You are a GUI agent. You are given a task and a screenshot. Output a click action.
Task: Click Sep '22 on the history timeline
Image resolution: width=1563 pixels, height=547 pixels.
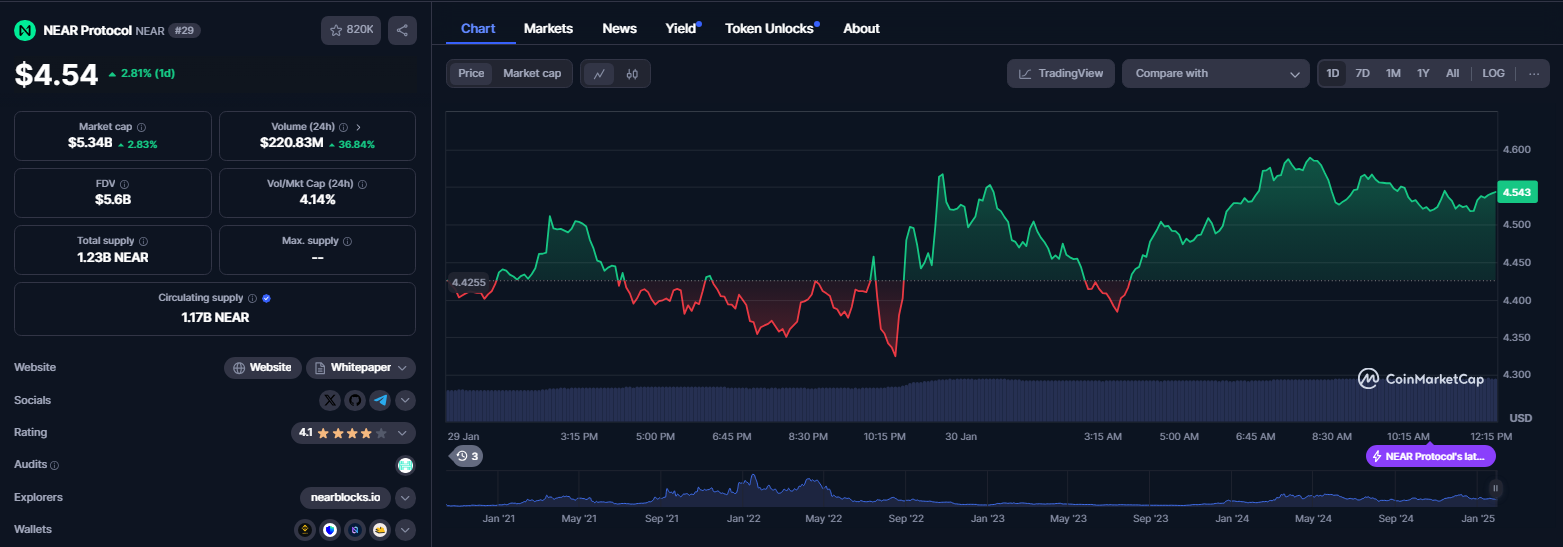[x=904, y=519]
